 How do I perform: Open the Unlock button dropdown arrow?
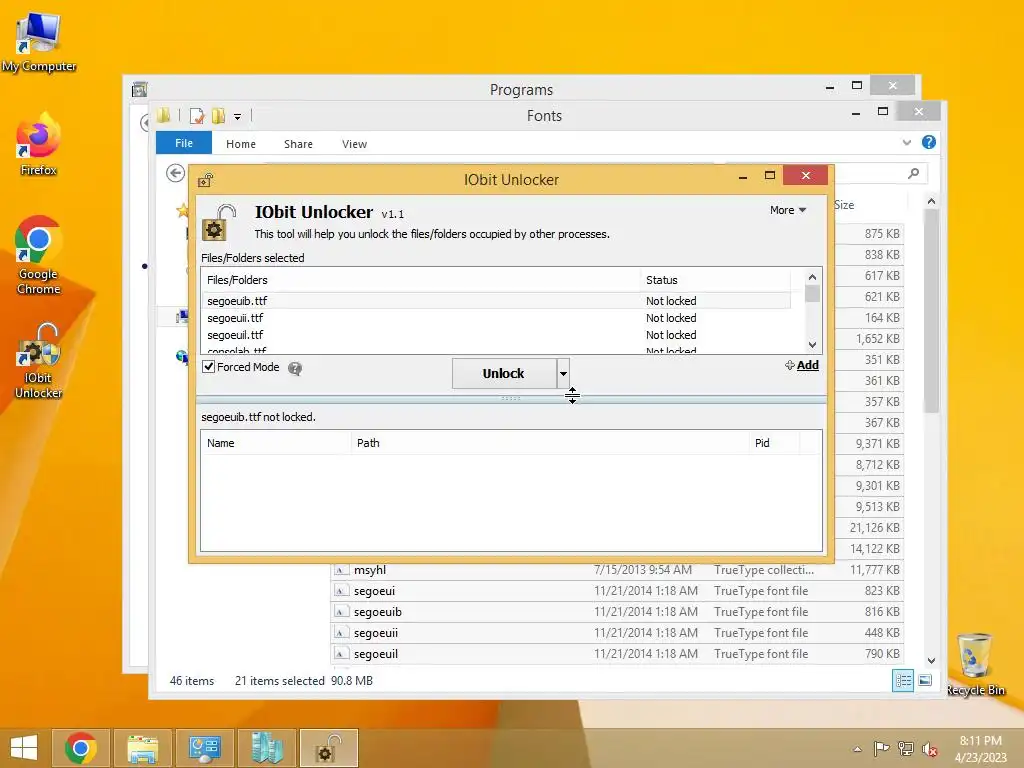[563, 374]
